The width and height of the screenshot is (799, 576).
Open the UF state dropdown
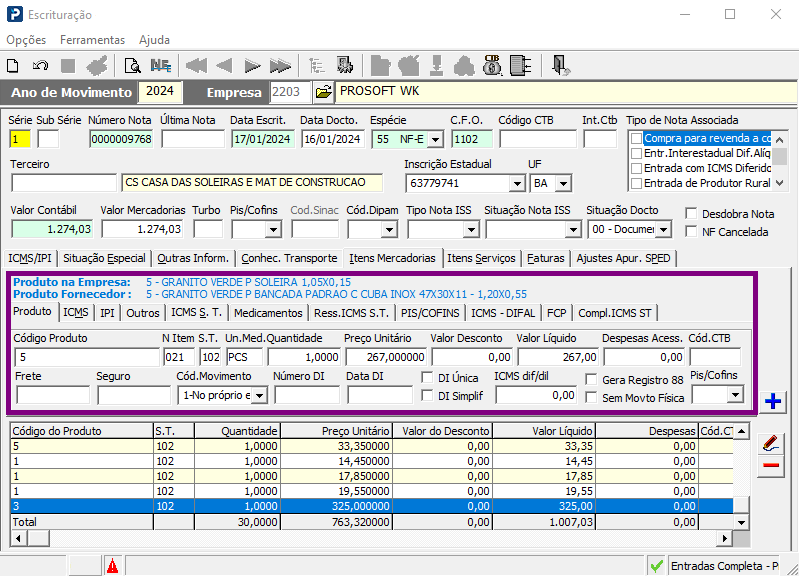(563, 184)
